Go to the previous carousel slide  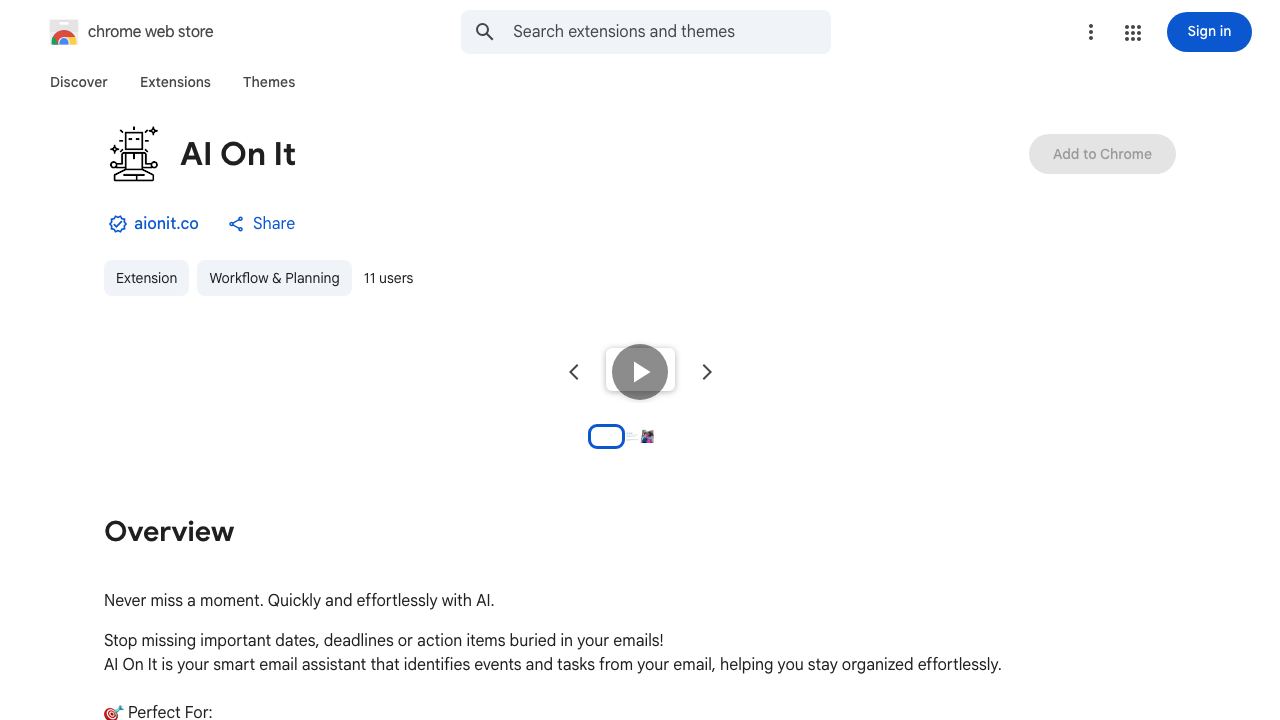tap(574, 372)
